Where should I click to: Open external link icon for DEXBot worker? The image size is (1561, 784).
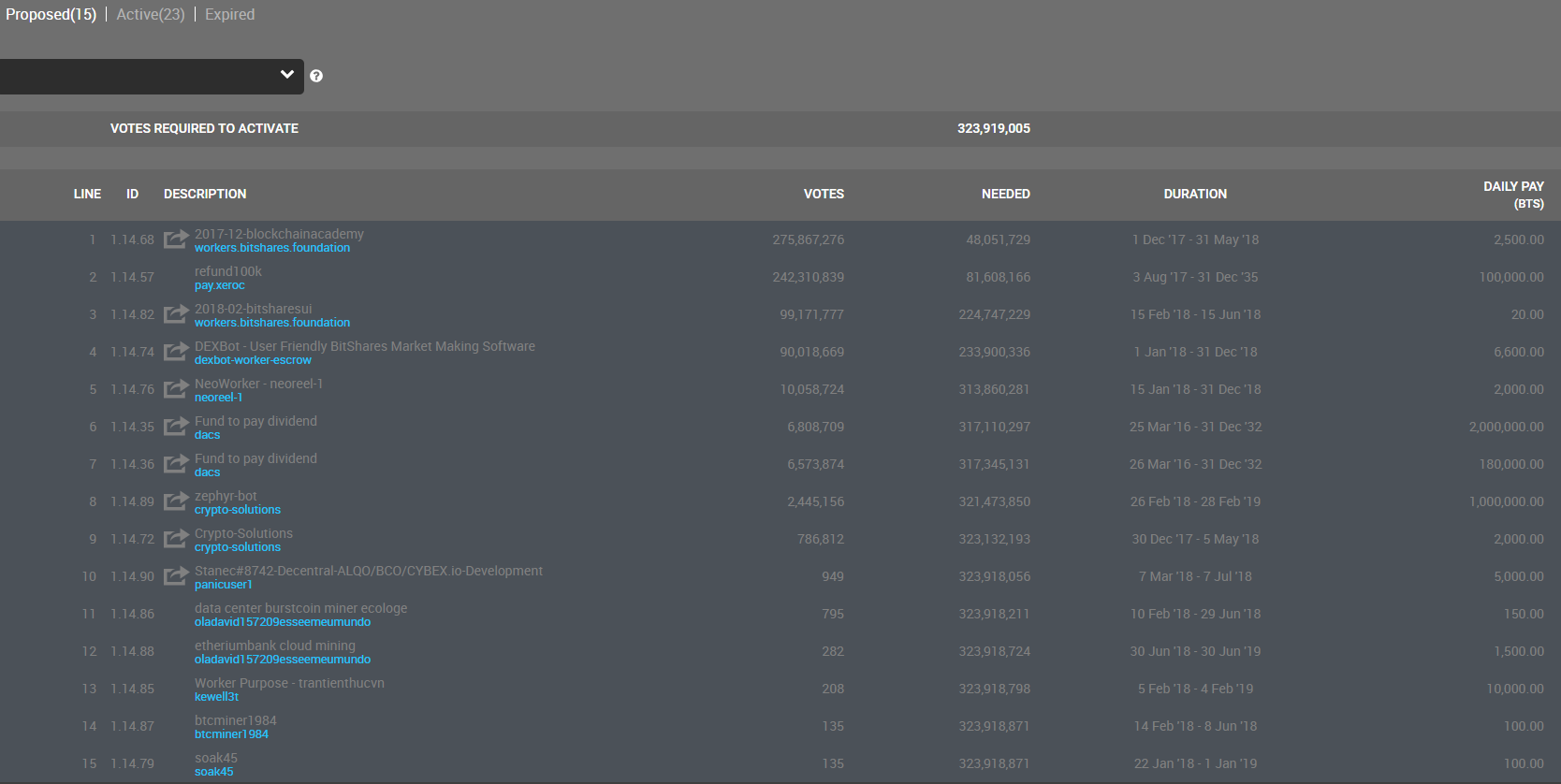[x=176, y=352]
